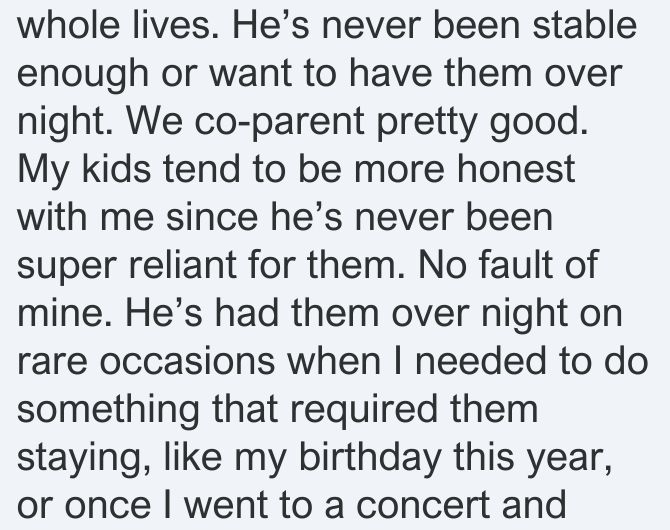Click the word "mine."

click(x=64, y=312)
